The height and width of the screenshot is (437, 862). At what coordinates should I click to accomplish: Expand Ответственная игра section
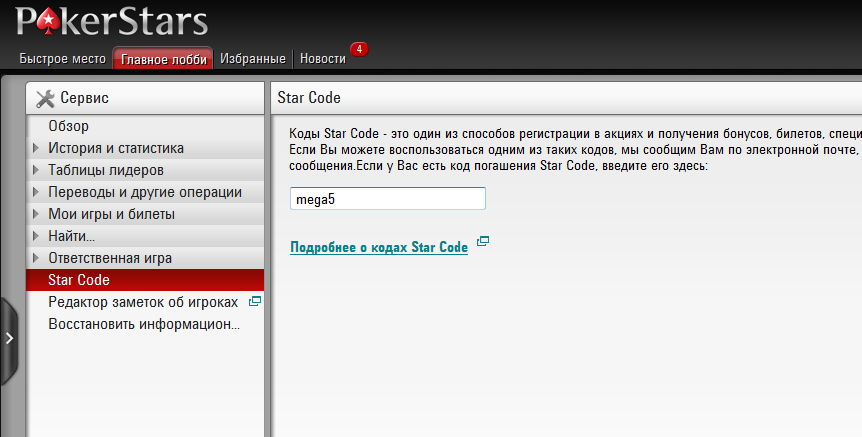[x=36, y=258]
